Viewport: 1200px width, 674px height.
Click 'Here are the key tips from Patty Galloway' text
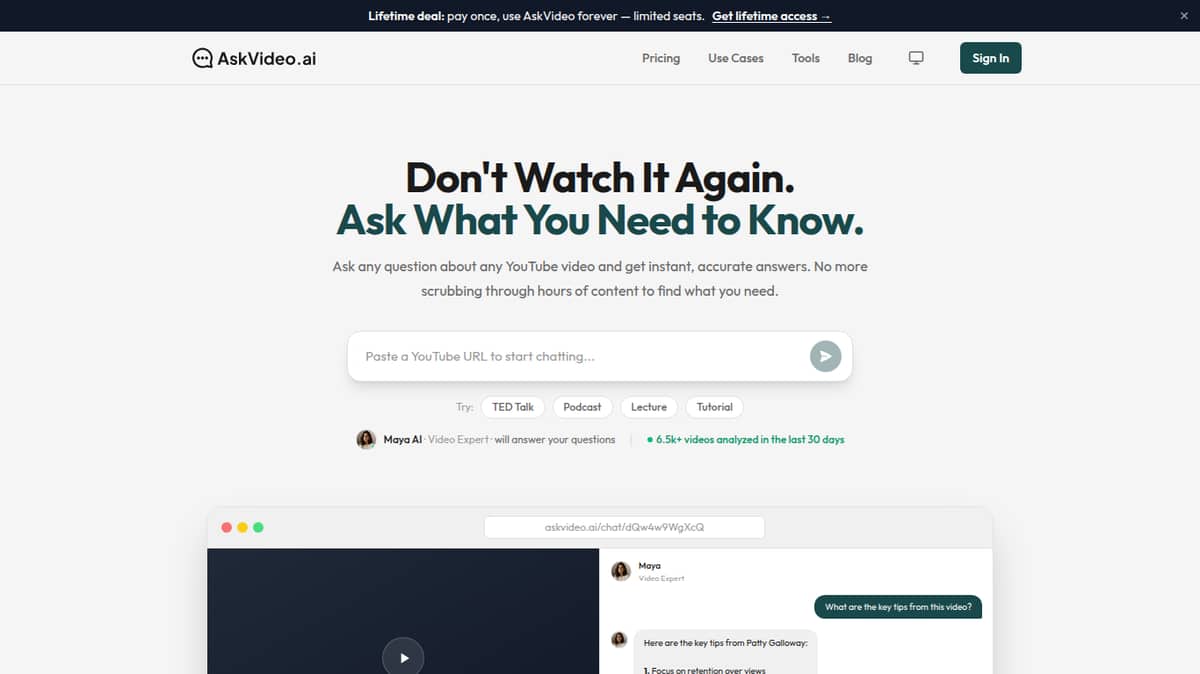coord(726,643)
